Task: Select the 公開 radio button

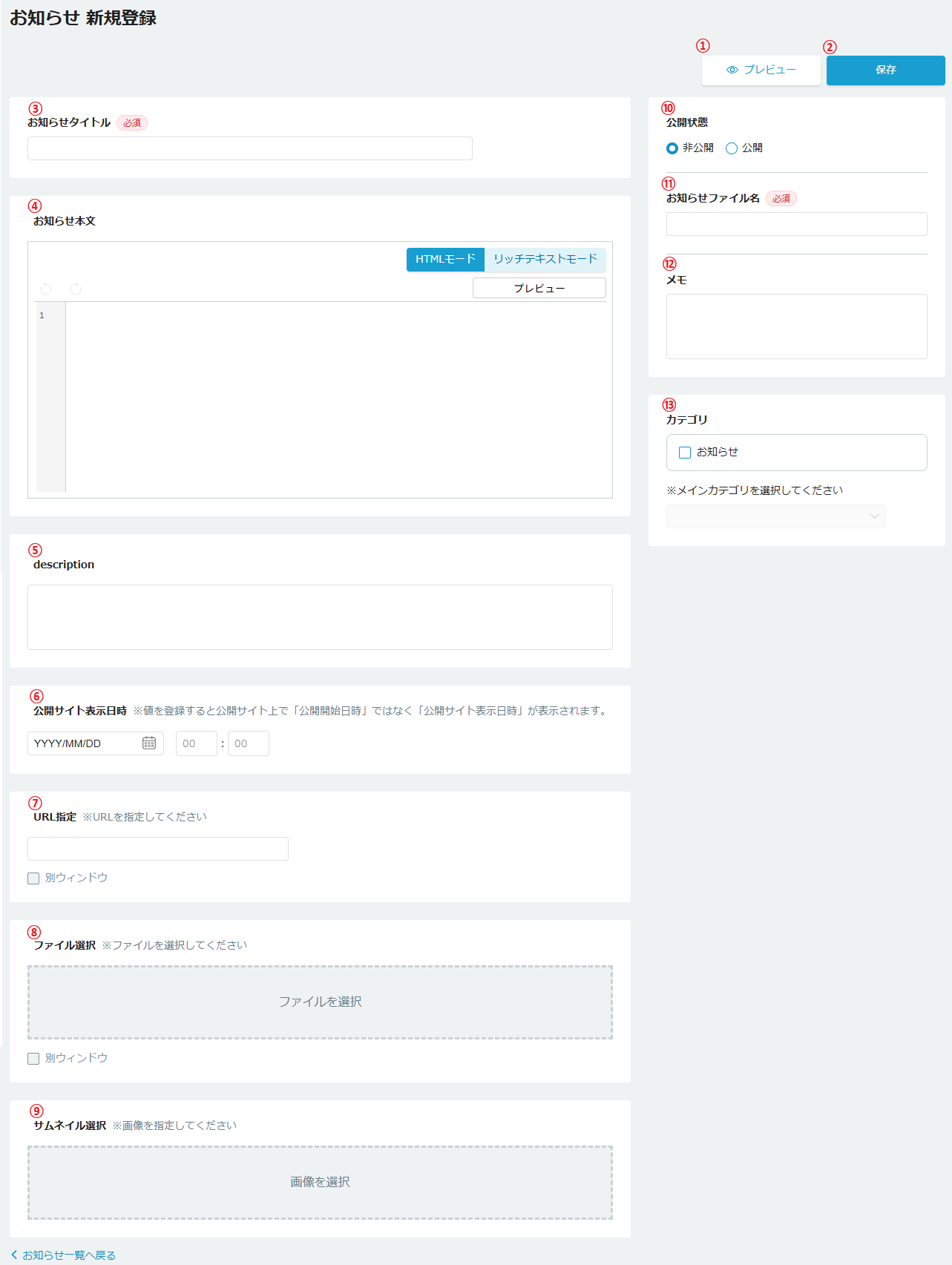Action: (732, 148)
